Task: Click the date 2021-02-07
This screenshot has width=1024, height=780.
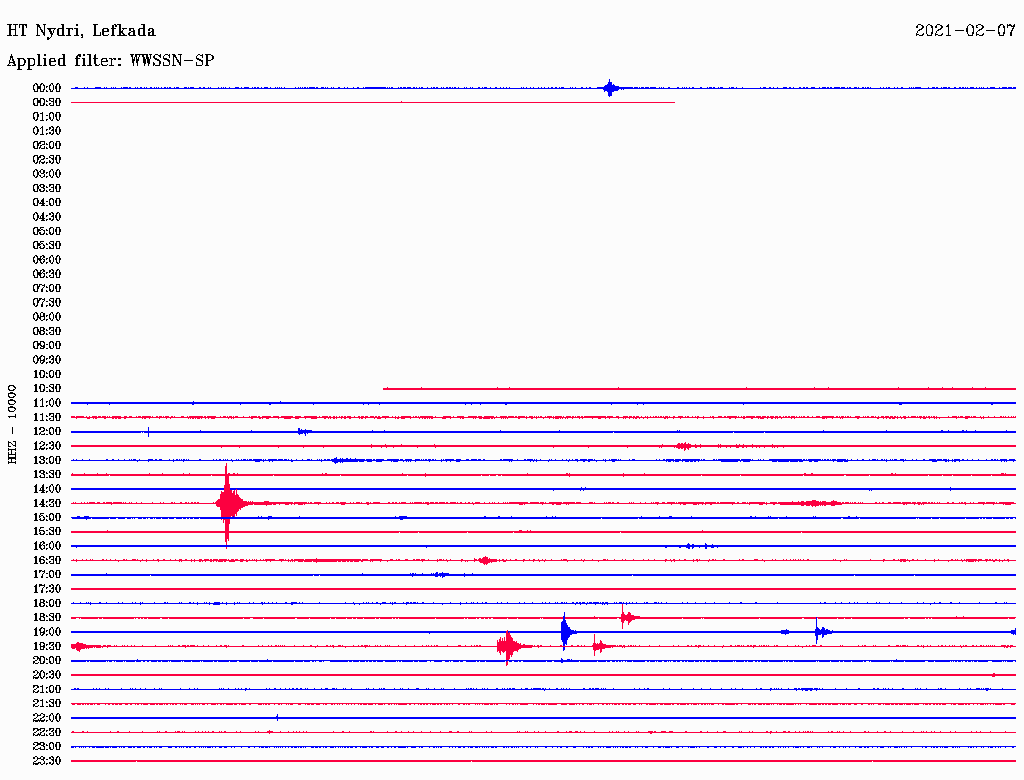Action: coord(965,31)
